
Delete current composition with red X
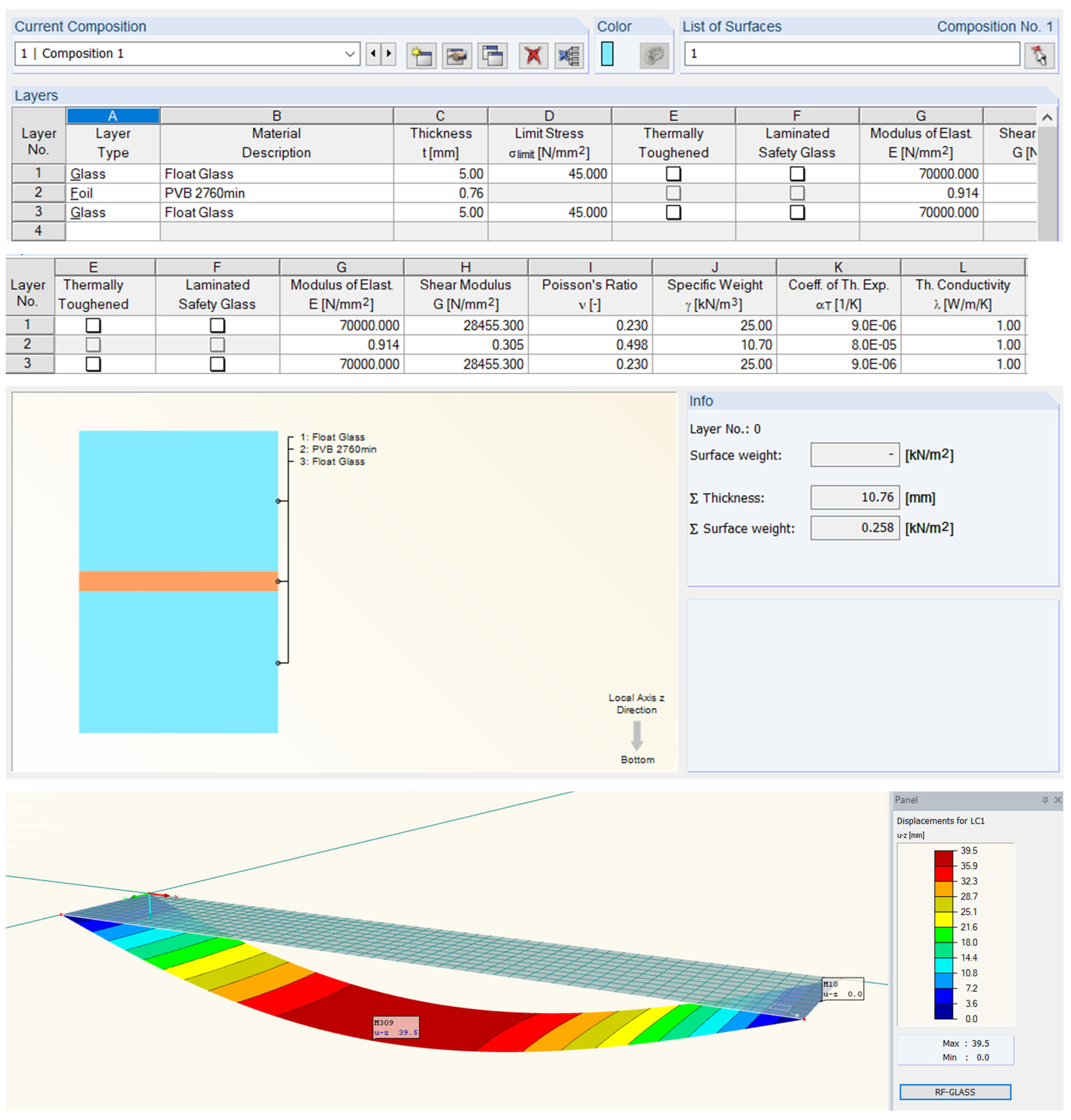533,55
